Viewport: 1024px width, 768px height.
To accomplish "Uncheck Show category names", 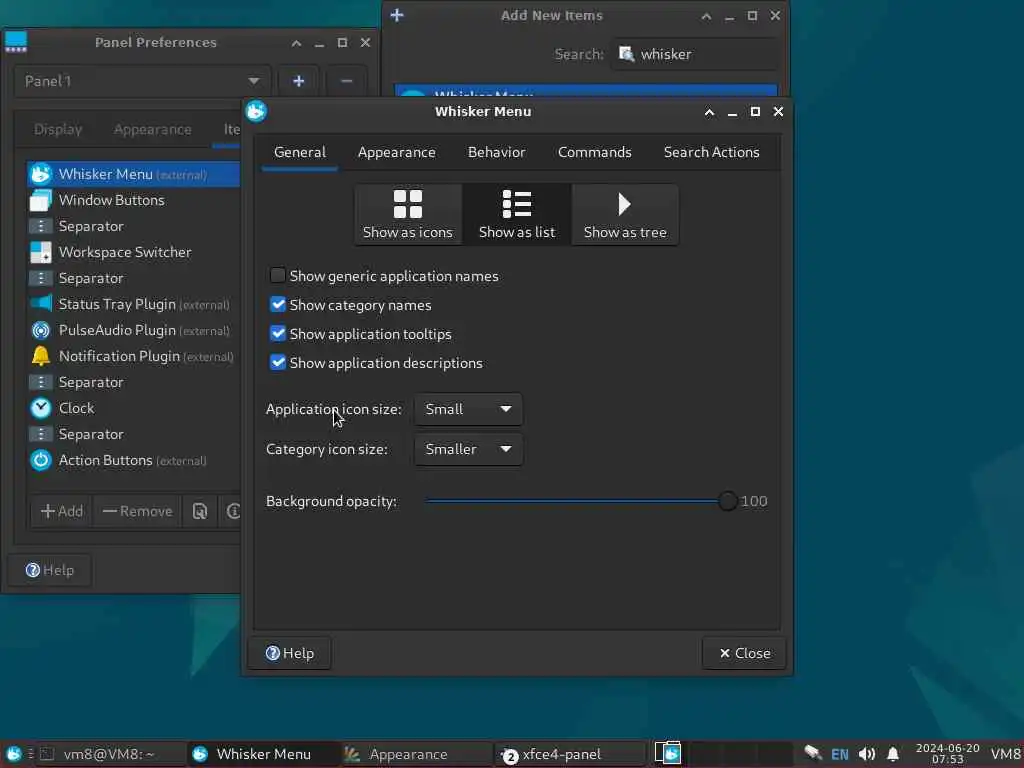I will 278,304.
